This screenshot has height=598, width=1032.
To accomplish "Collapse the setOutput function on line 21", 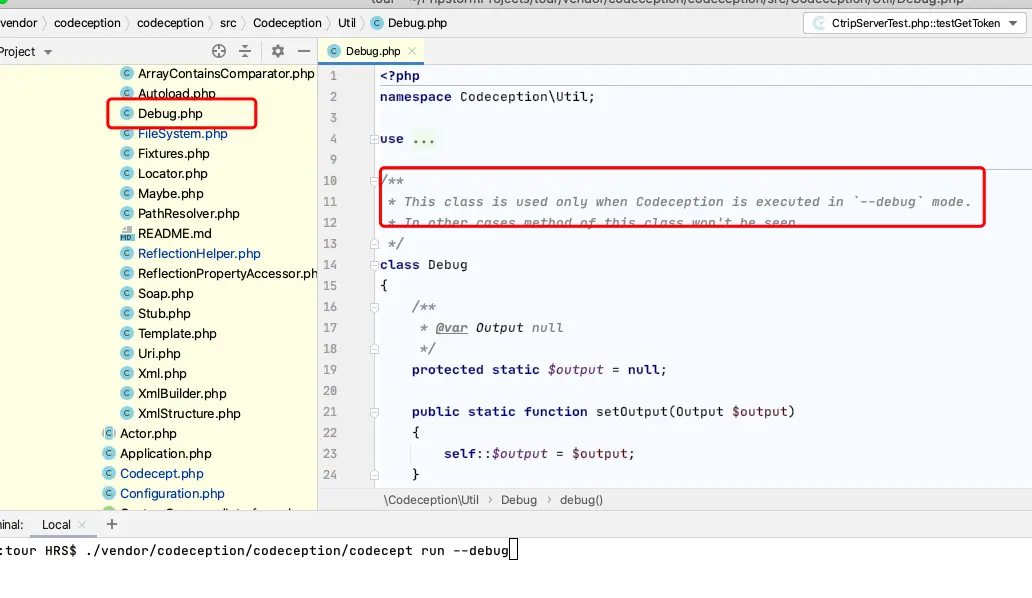I will pyautogui.click(x=374, y=412).
